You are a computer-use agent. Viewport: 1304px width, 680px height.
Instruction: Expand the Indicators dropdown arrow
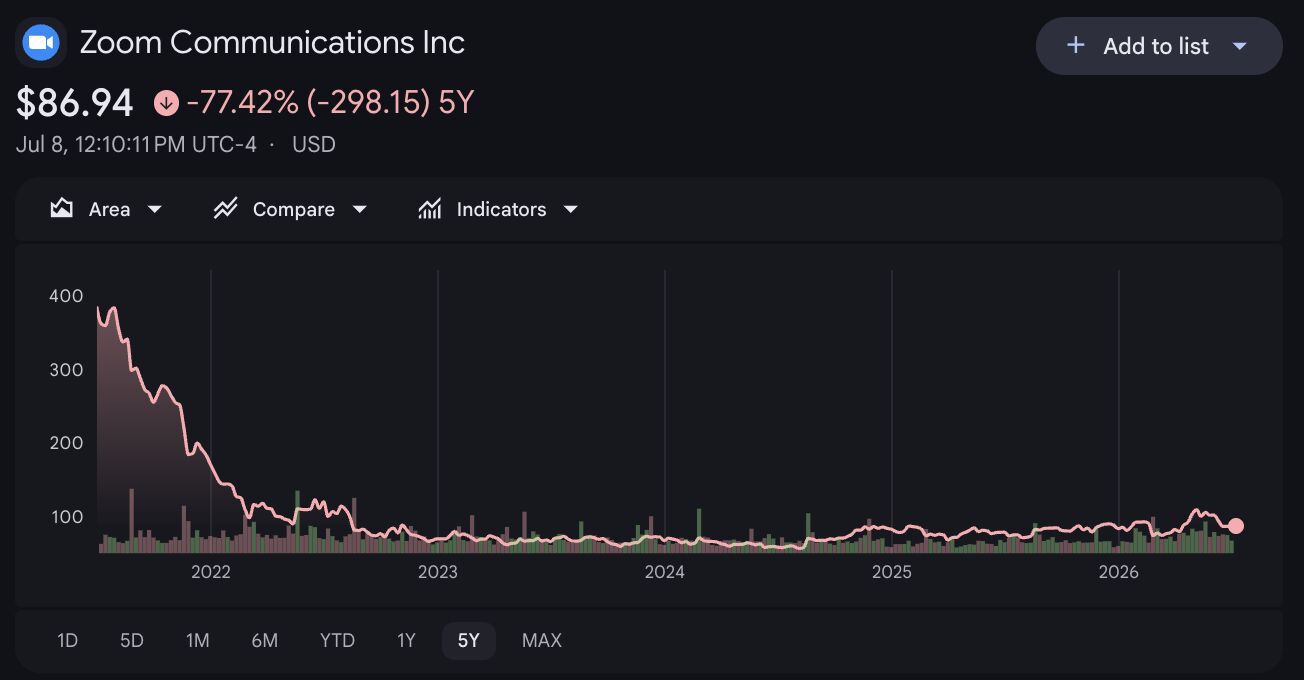[x=571, y=209]
